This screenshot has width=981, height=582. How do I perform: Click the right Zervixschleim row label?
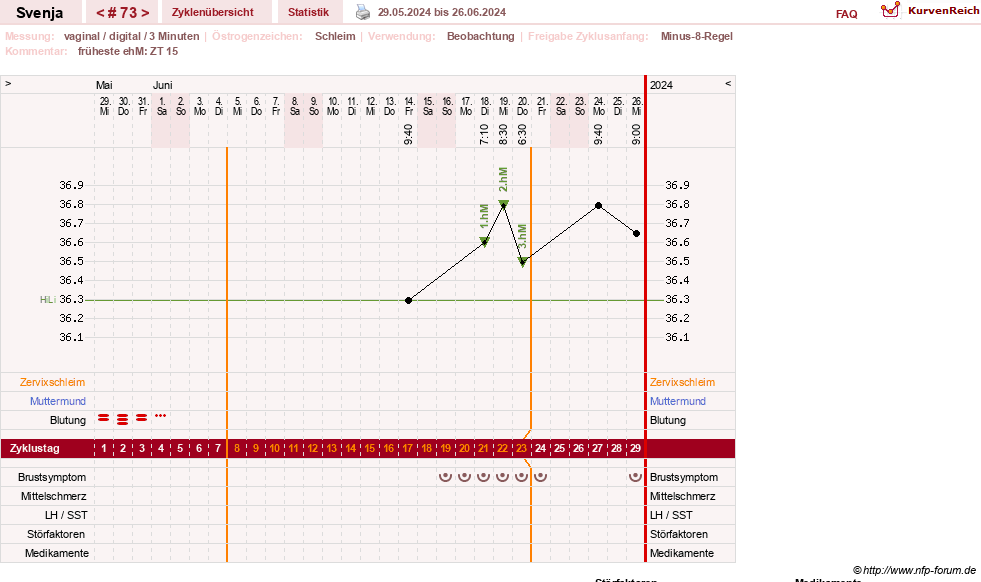tap(682, 382)
